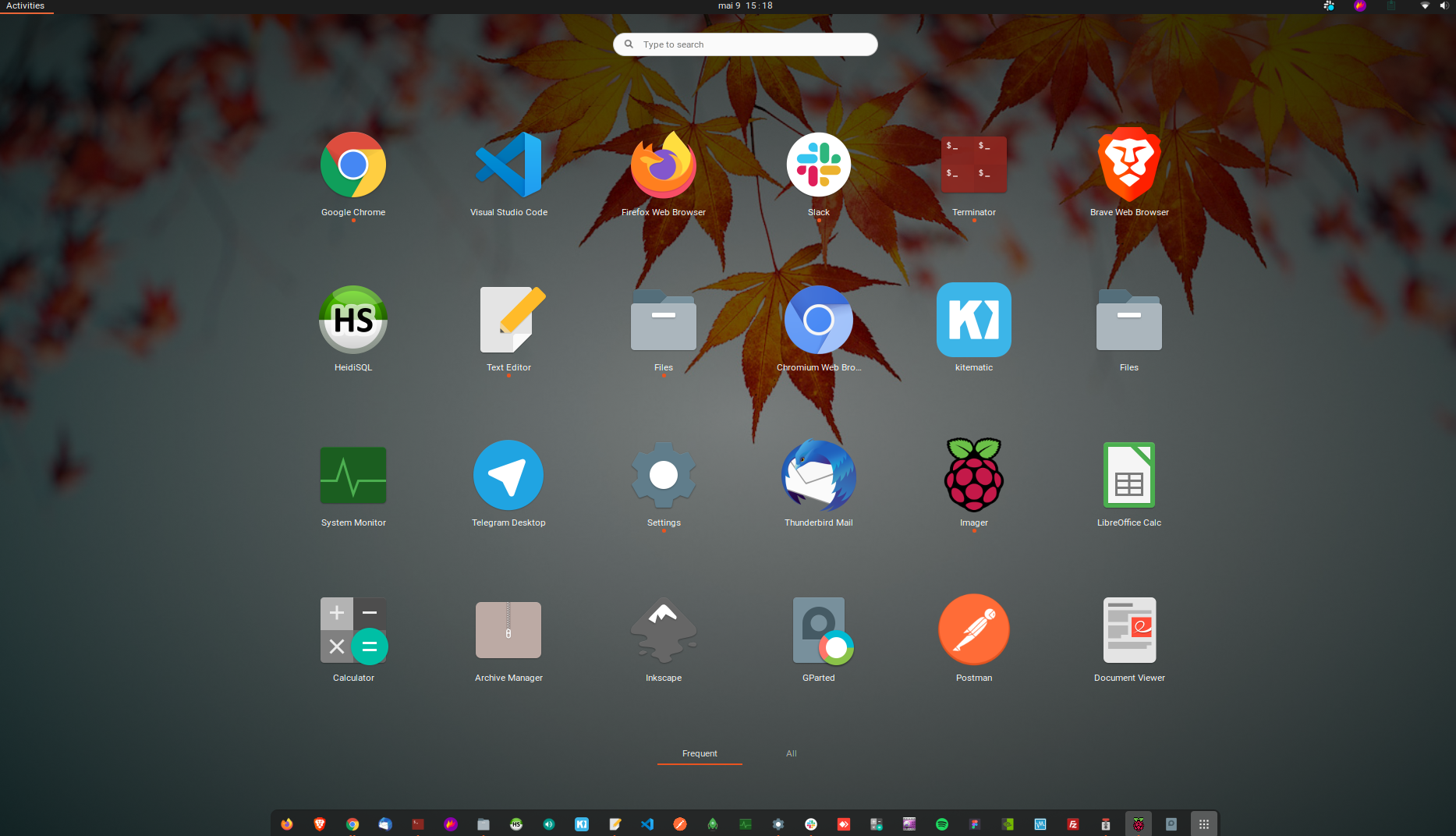Launch GParted from the app grid
Image resolution: width=1456 pixels, height=836 pixels.
pyautogui.click(x=824, y=631)
